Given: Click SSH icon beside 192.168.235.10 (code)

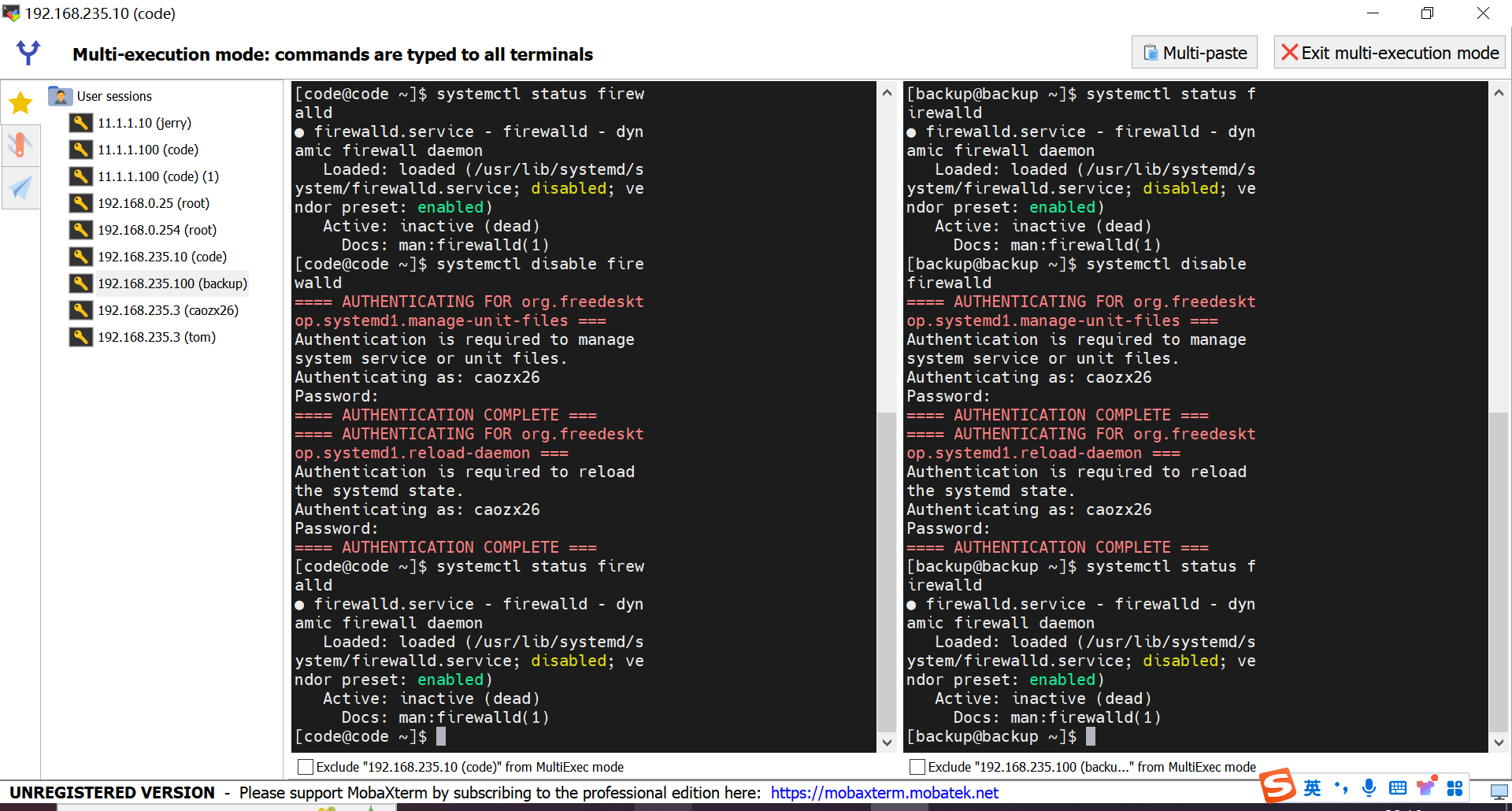Looking at the screenshot, I should pyautogui.click(x=80, y=257).
